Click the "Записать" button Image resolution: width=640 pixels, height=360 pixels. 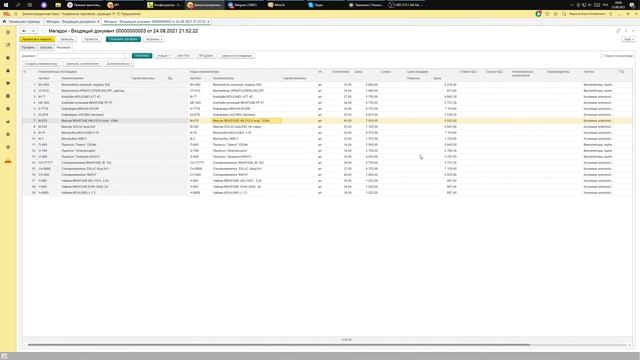pos(67,39)
